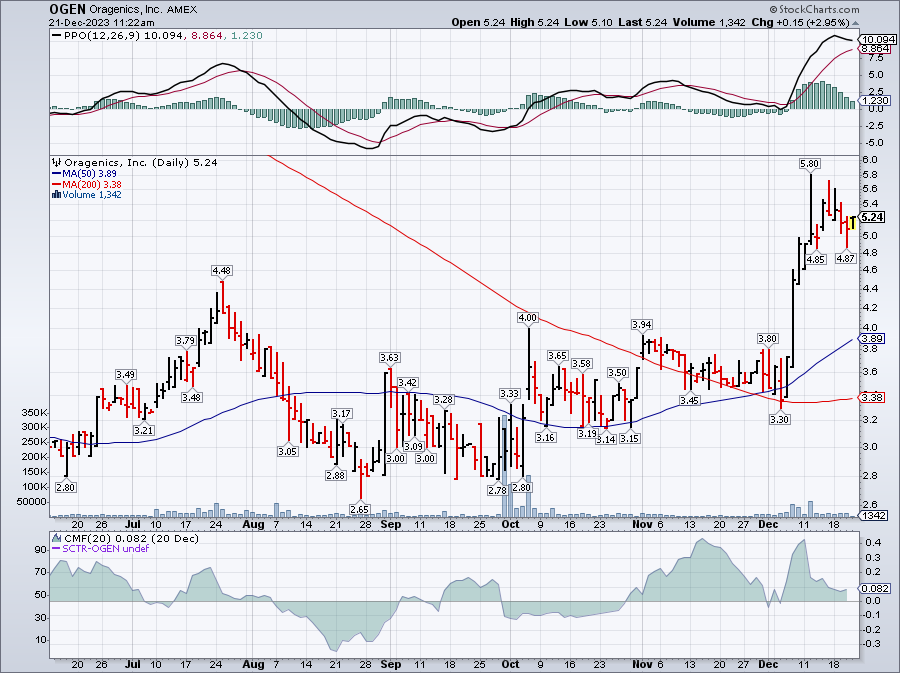Screen dimensions: 900x673
Task: Click the yellow highlighted latest price bar
Action: (x=853, y=223)
